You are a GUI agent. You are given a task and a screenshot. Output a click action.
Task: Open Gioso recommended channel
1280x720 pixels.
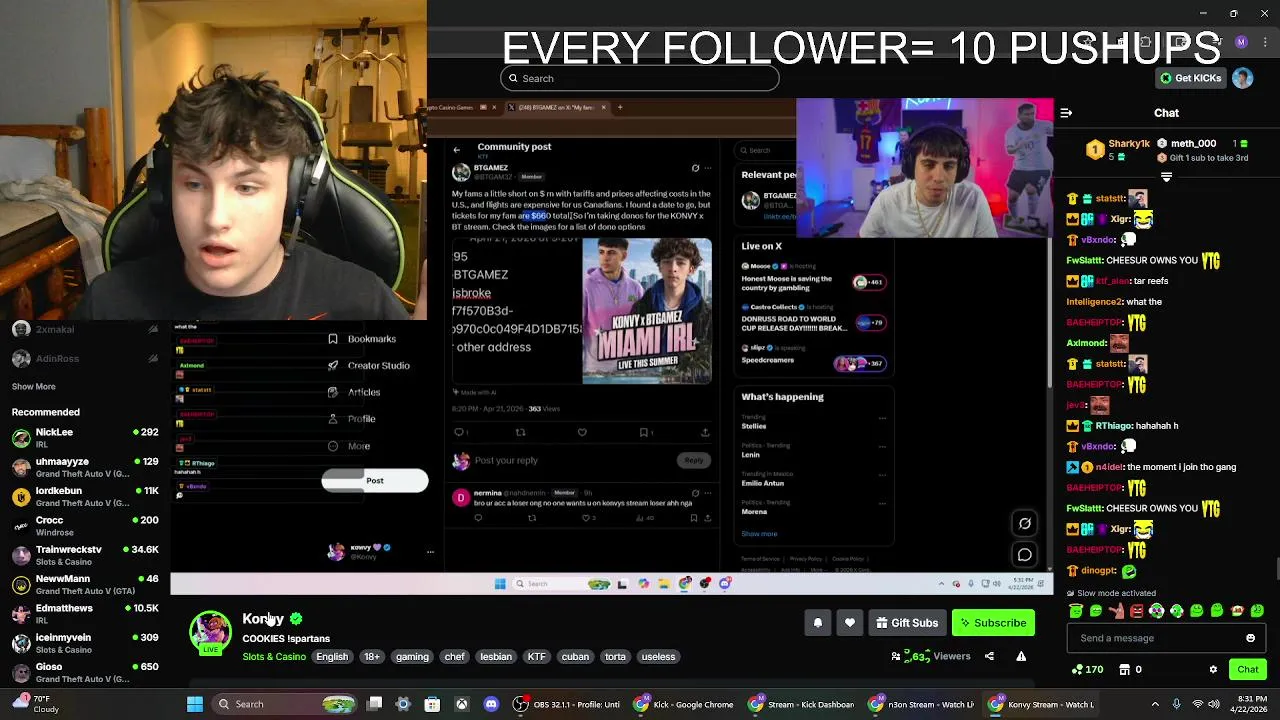coord(85,672)
